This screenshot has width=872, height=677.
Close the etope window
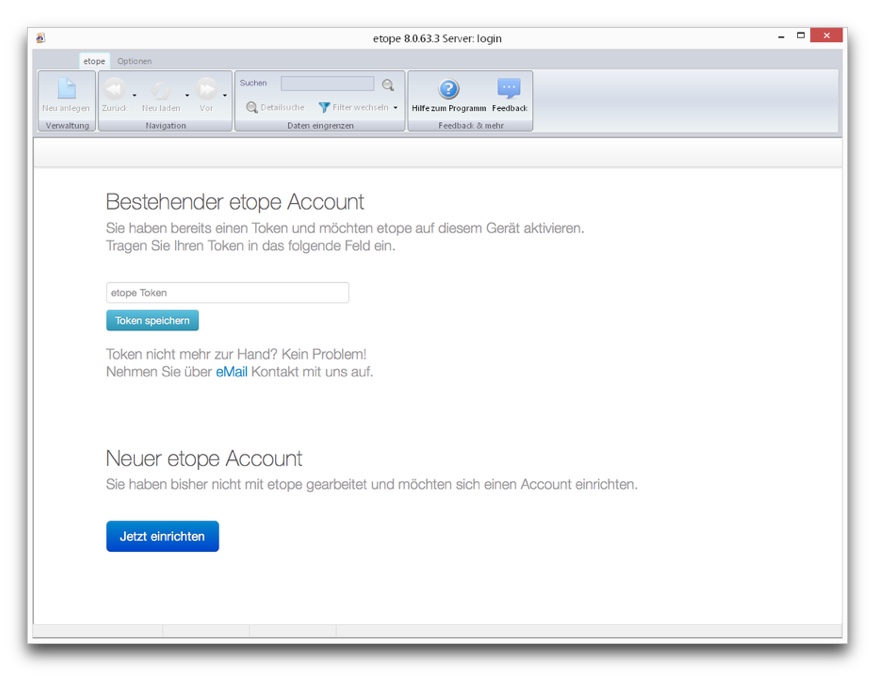[826, 35]
